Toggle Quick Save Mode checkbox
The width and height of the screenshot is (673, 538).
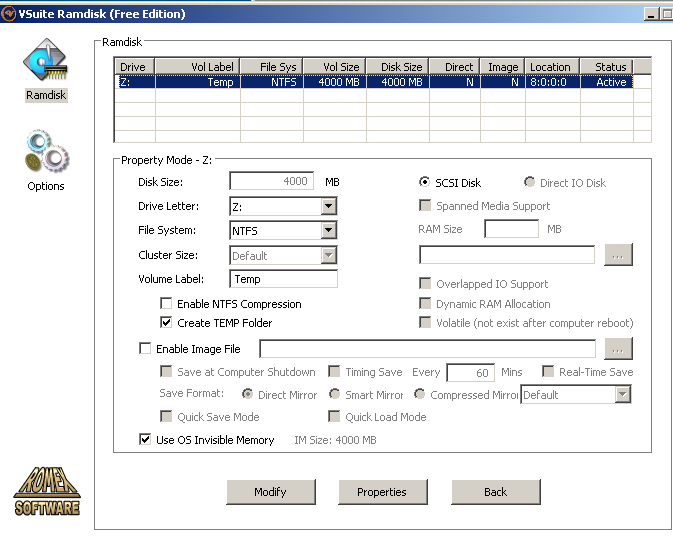[x=166, y=416]
